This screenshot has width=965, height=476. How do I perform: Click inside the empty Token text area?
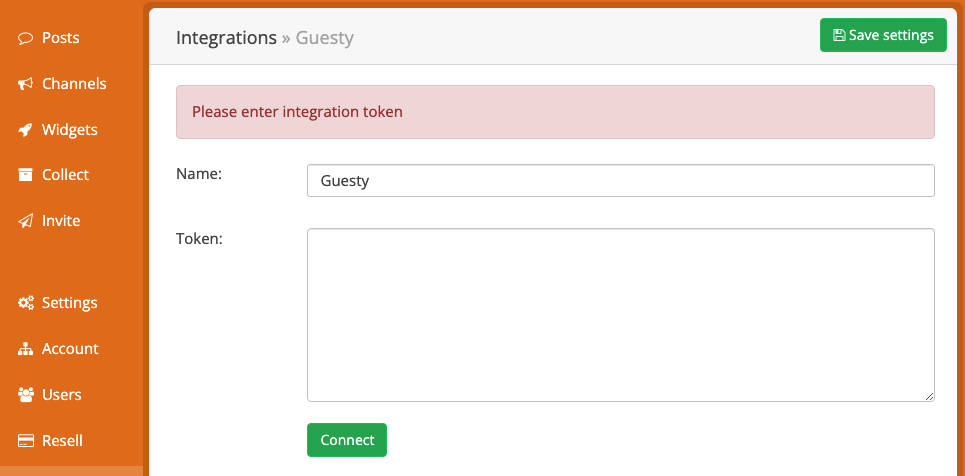tap(621, 315)
